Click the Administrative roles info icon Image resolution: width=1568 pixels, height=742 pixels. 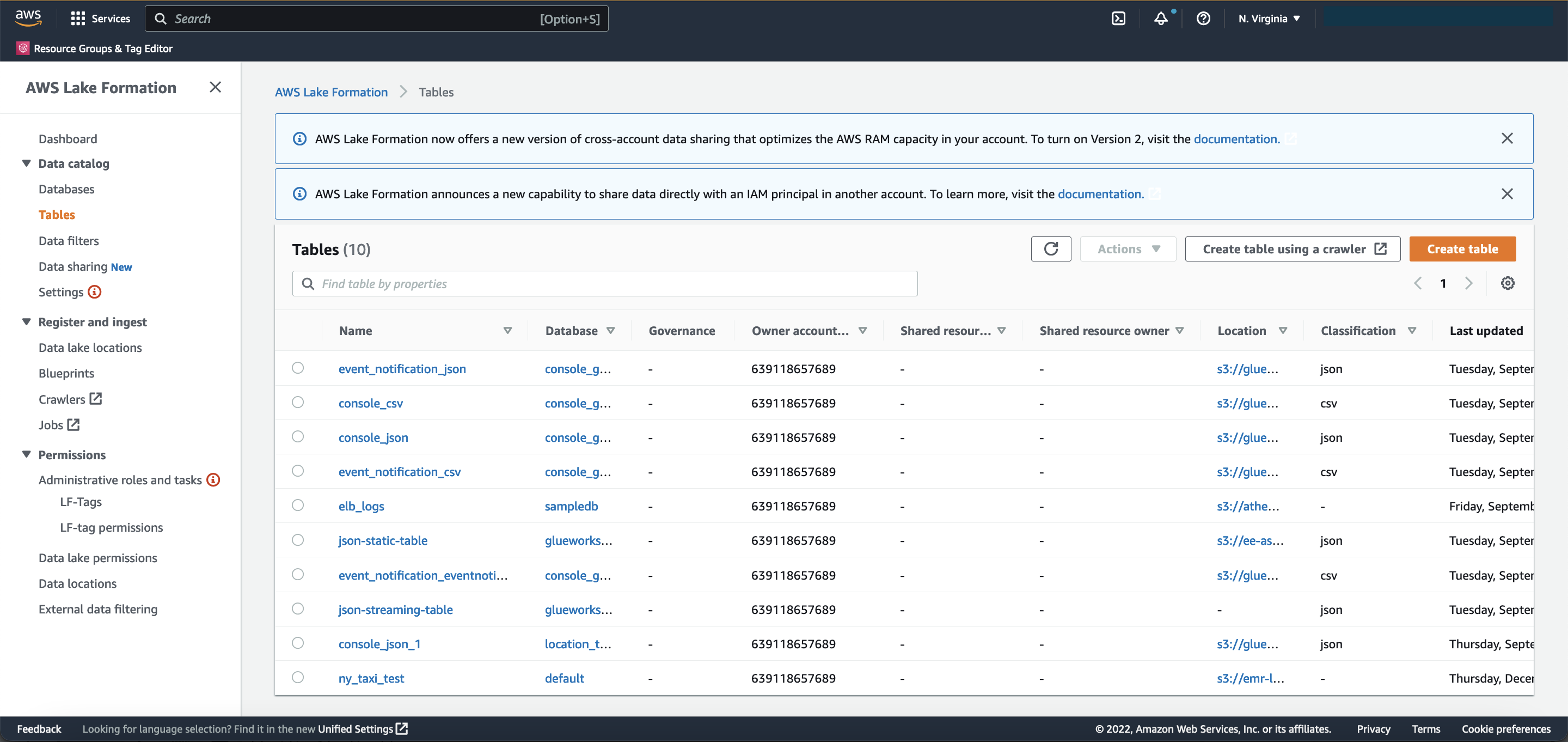point(213,479)
